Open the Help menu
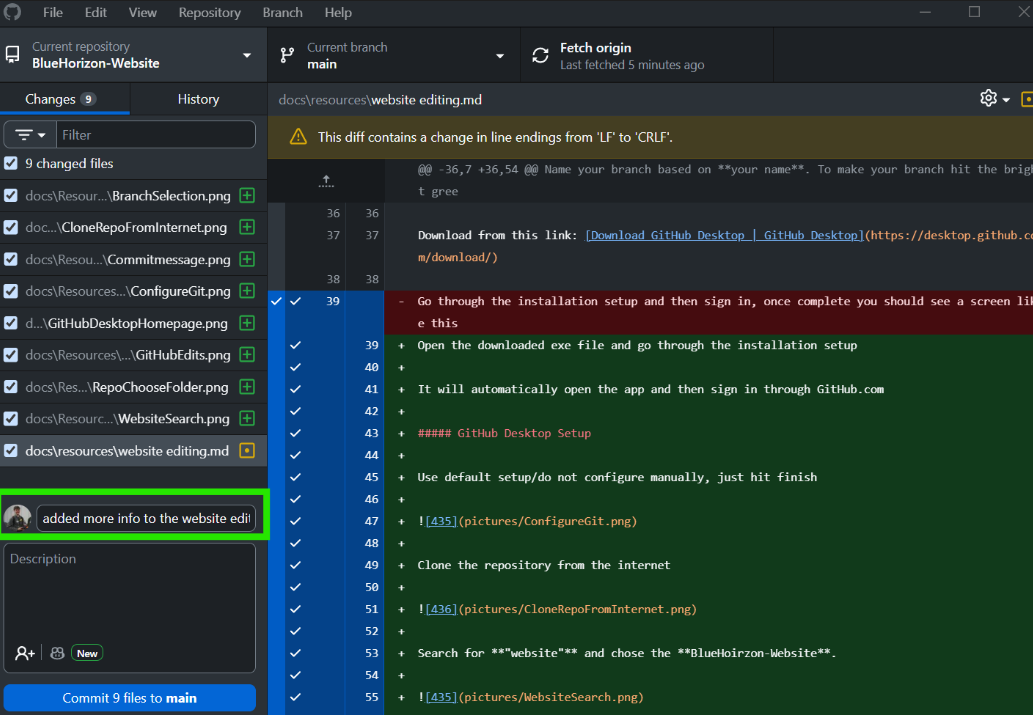Viewport: 1033px width, 715px height. pyautogui.click(x=338, y=13)
